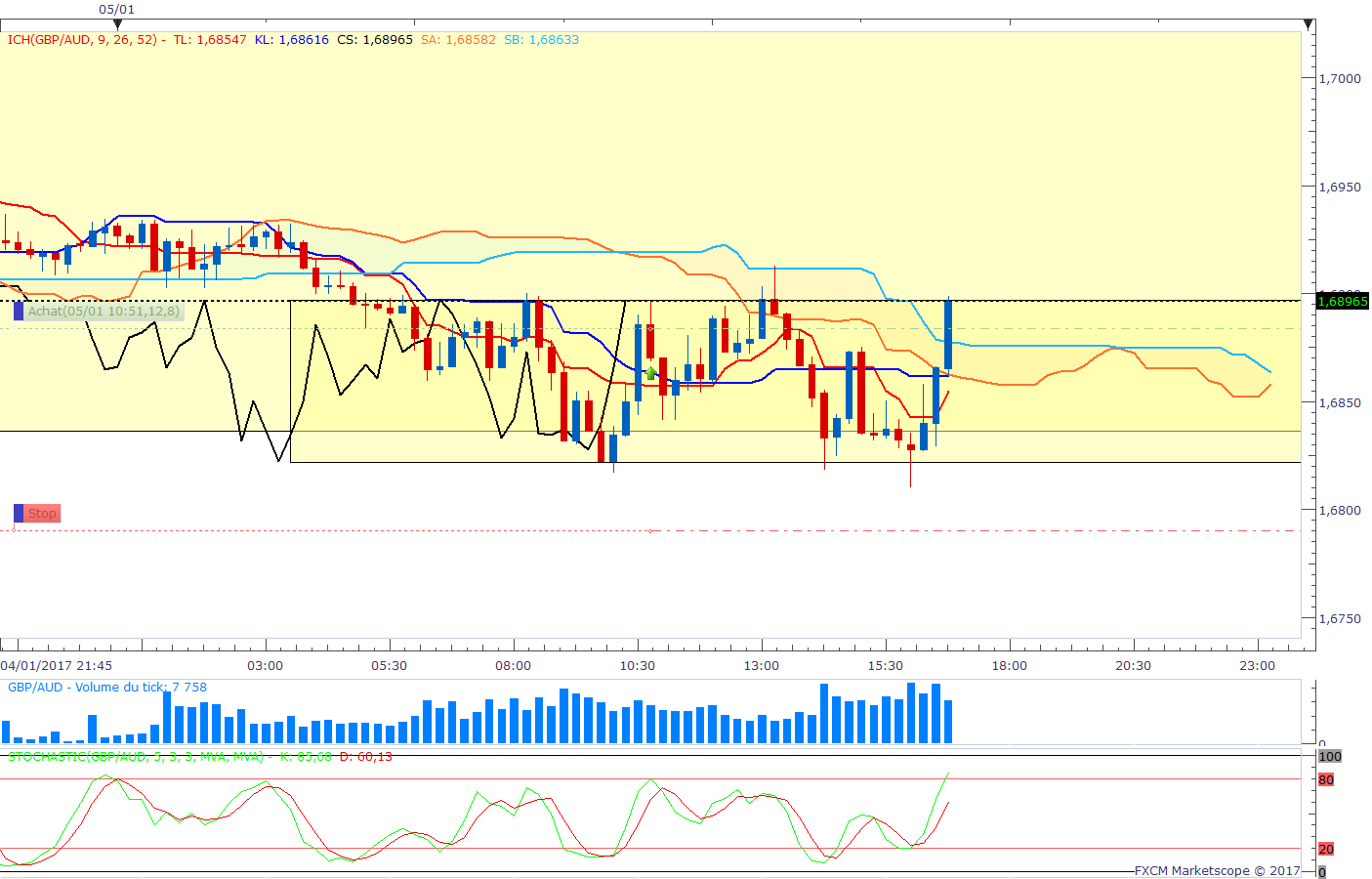Click the green buy arrow on the chart
1372x879 pixels.
click(650, 373)
